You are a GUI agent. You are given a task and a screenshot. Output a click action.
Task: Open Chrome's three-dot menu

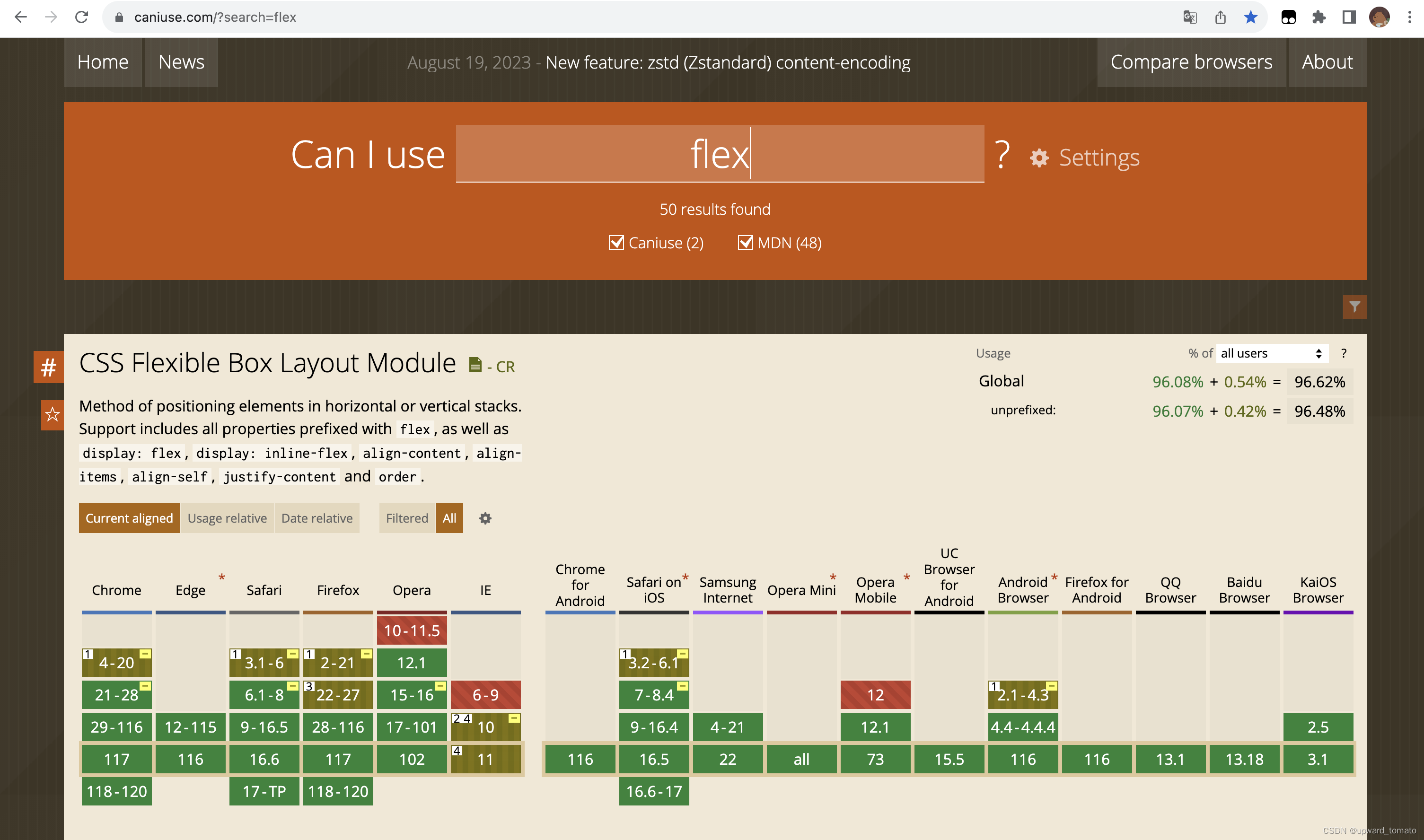(x=1409, y=17)
